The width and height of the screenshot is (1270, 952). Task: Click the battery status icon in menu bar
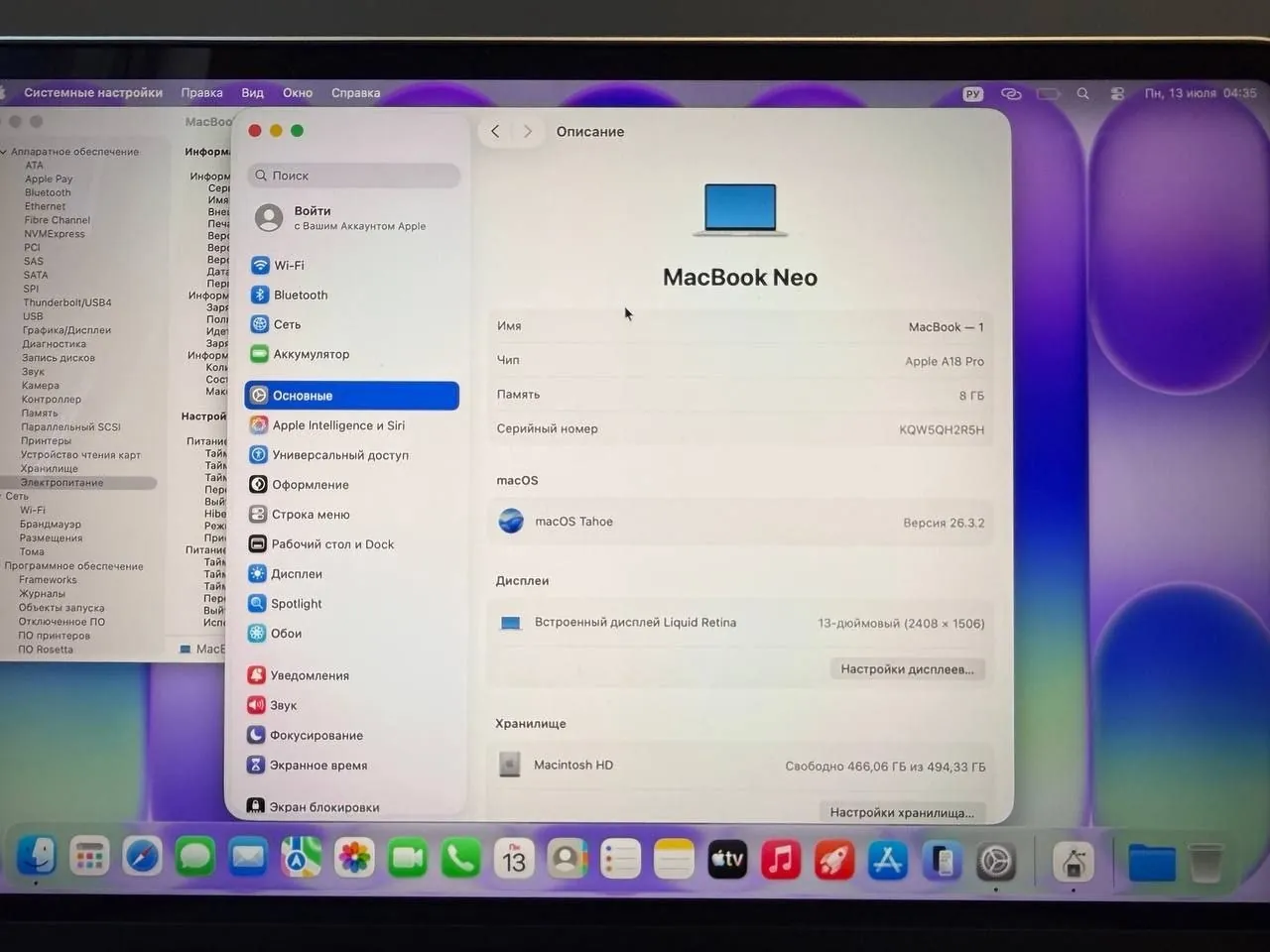pyautogui.click(x=1048, y=93)
